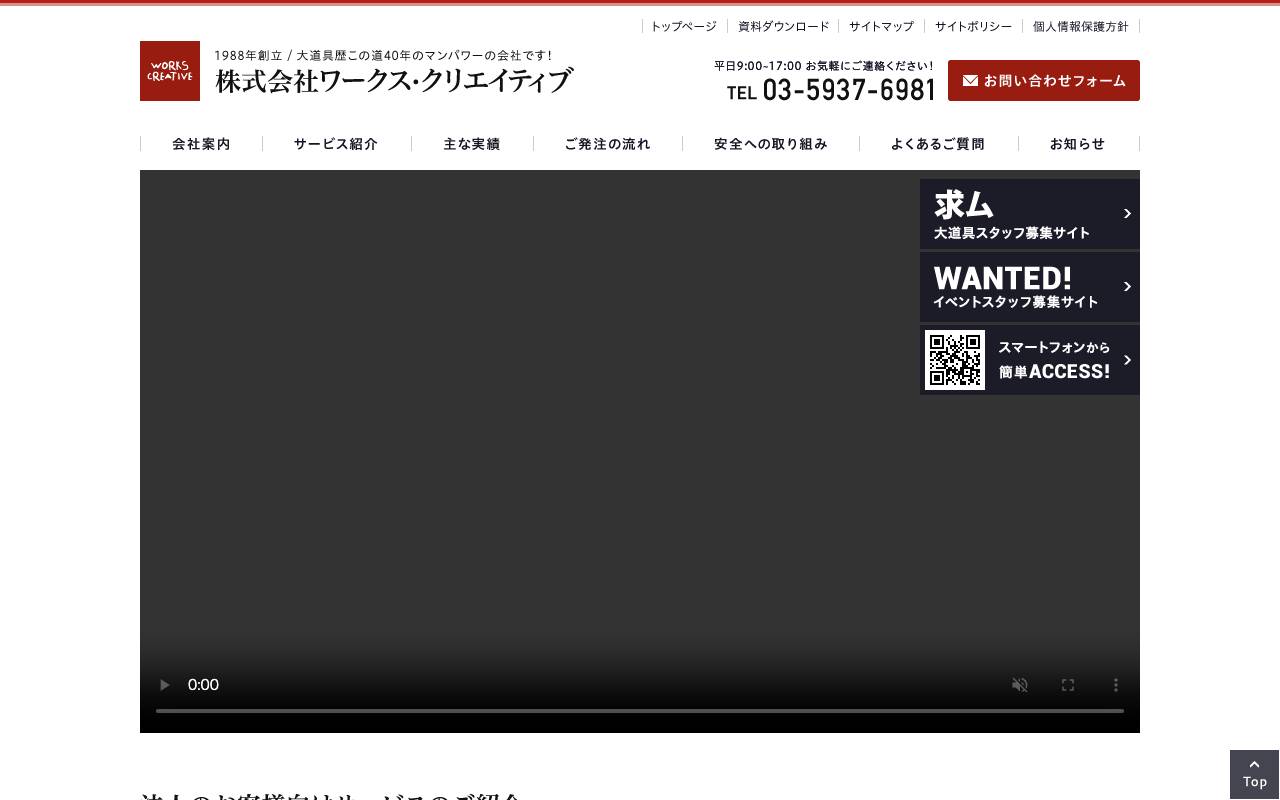Image resolution: width=1280 pixels, height=800 pixels.
Task: Open 主な実績 page
Action: (x=472, y=144)
